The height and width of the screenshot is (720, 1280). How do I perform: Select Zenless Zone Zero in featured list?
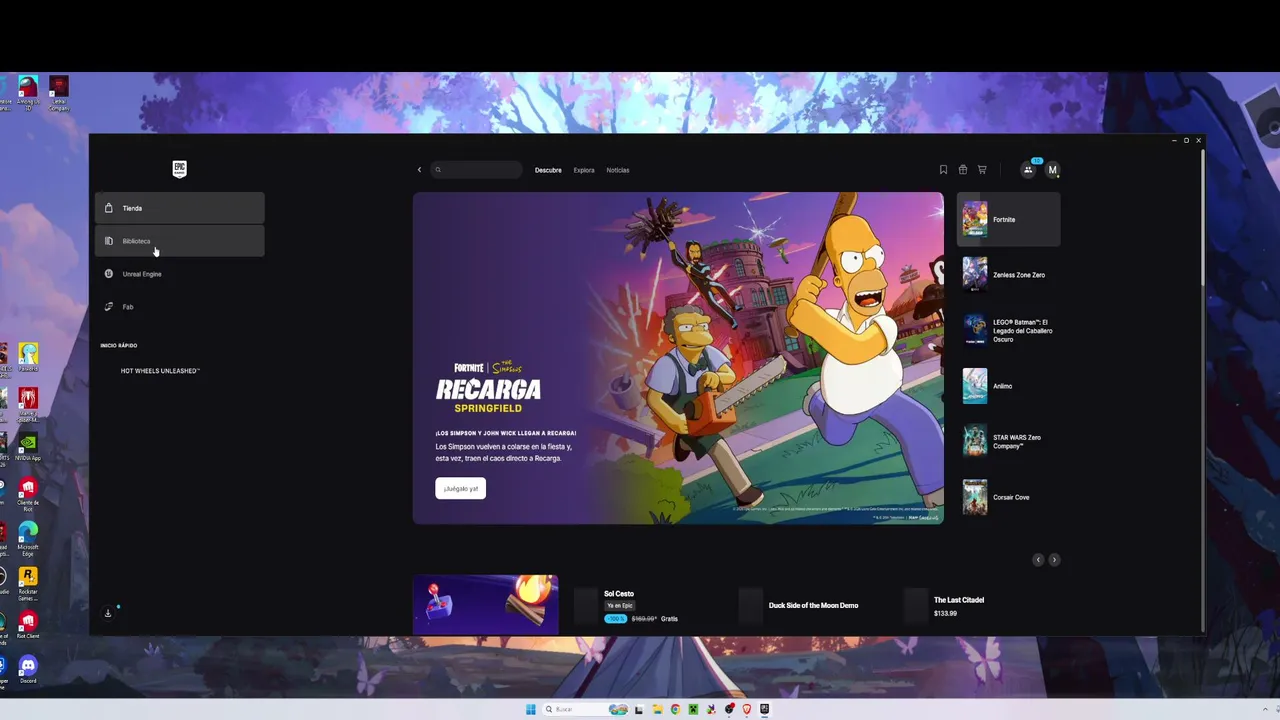(x=1009, y=274)
